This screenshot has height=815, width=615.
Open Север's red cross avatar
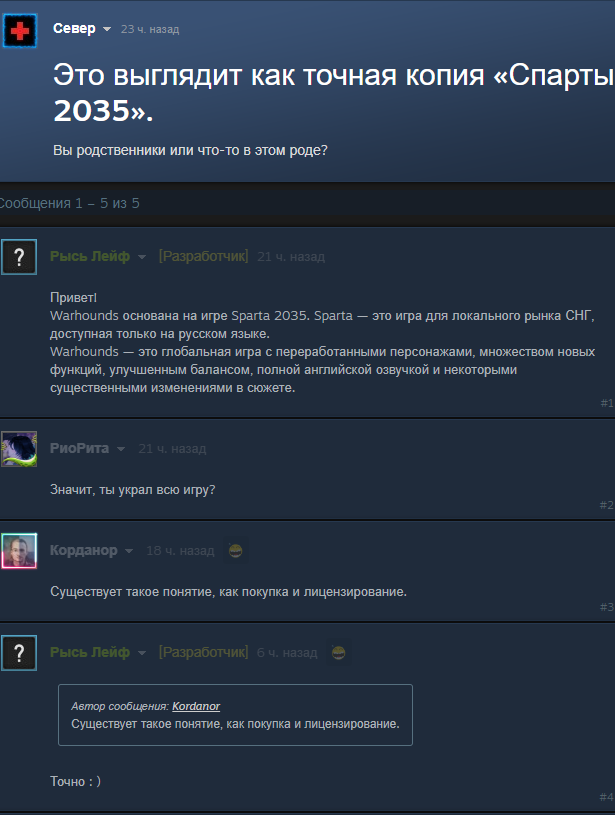pyautogui.click(x=20, y=31)
